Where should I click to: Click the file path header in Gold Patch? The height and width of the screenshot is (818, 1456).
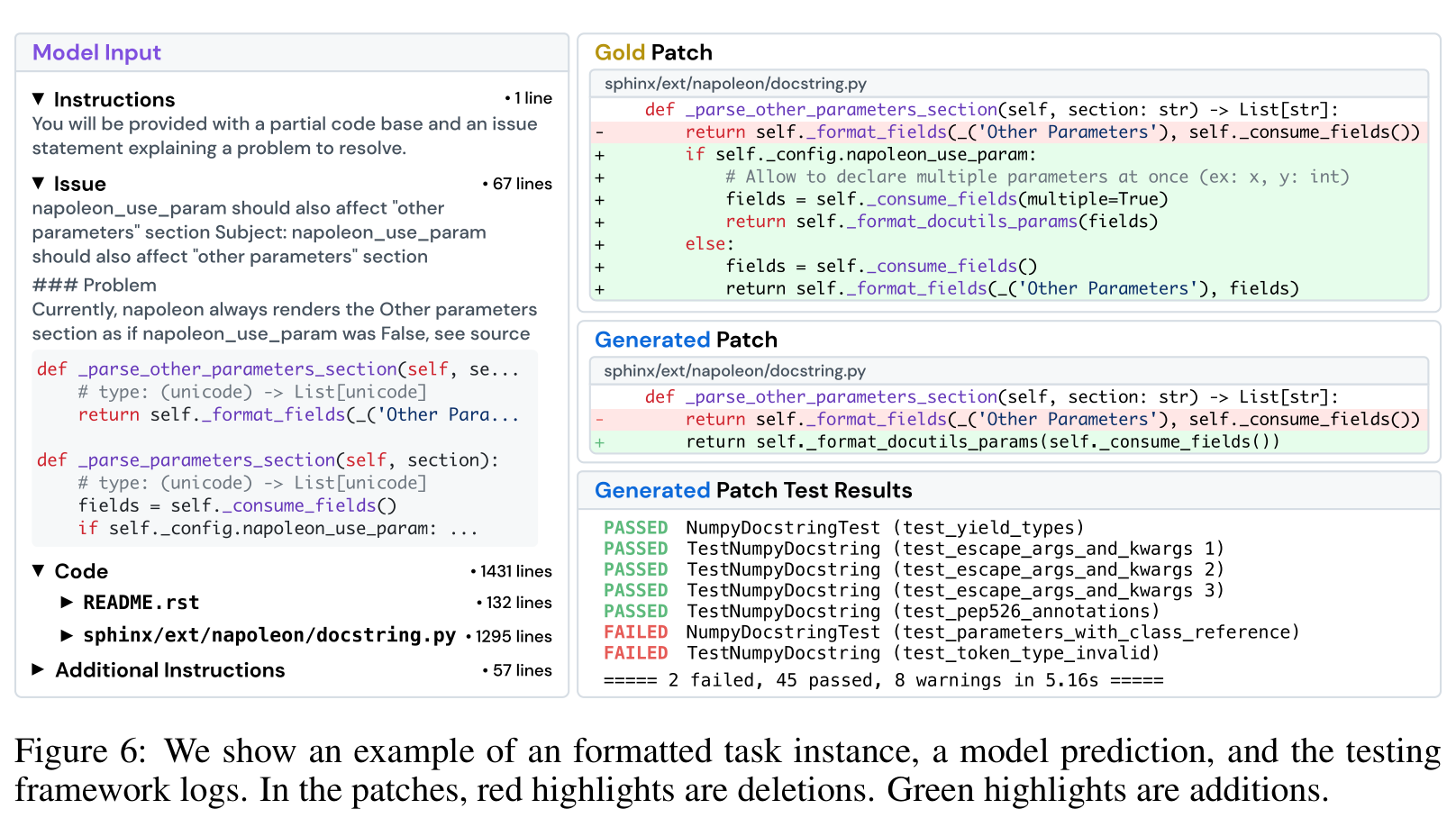[1009, 84]
